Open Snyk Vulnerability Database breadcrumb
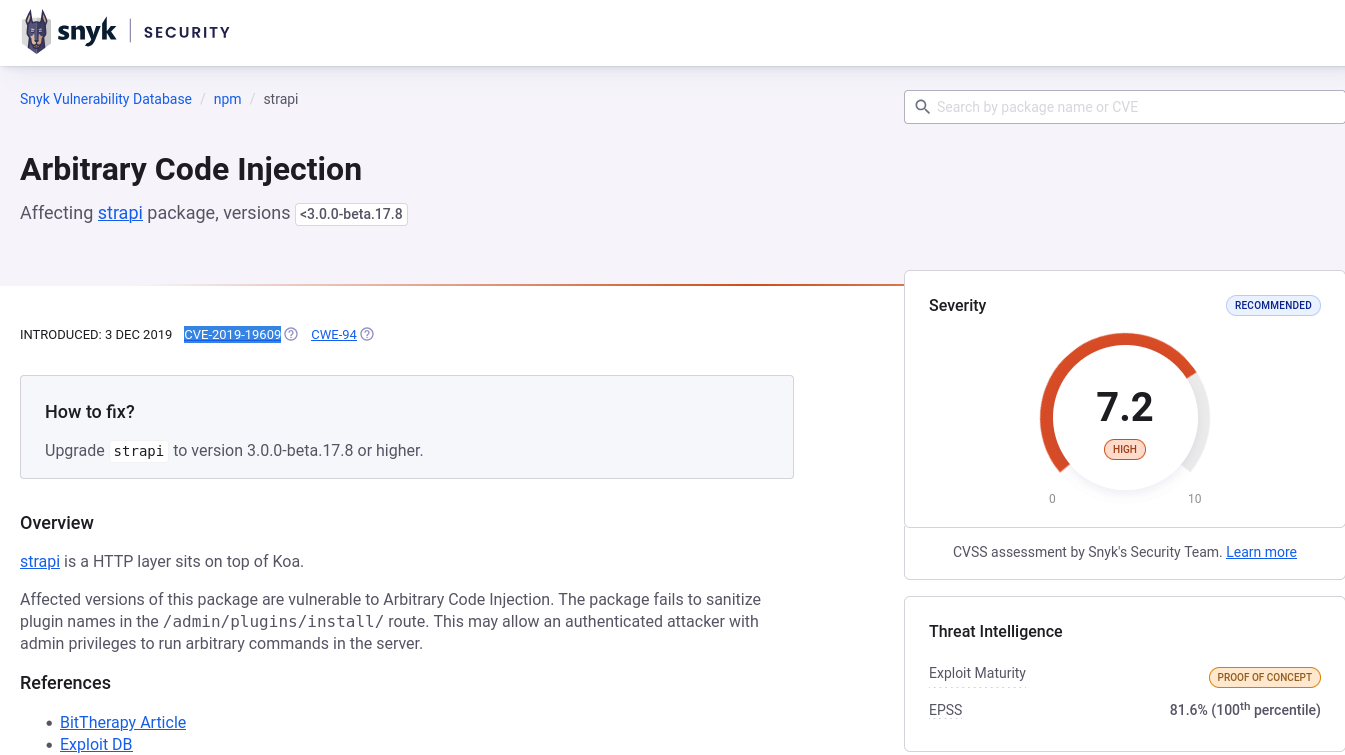Viewport: 1345px width, 755px height. pos(106,99)
